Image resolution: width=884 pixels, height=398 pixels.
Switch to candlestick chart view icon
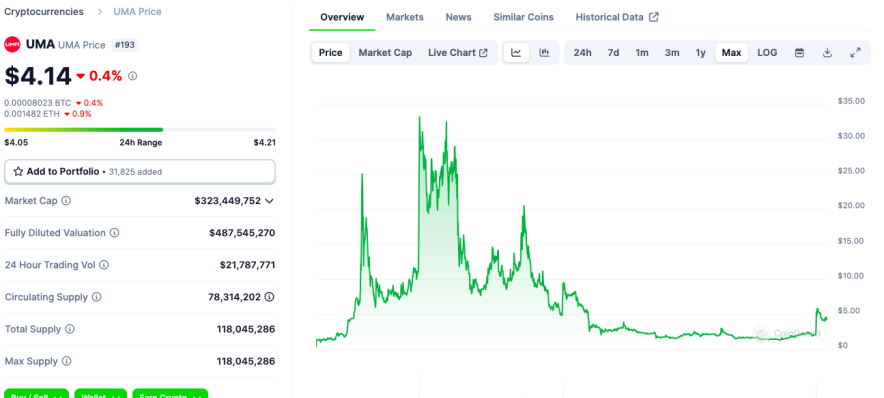544,53
